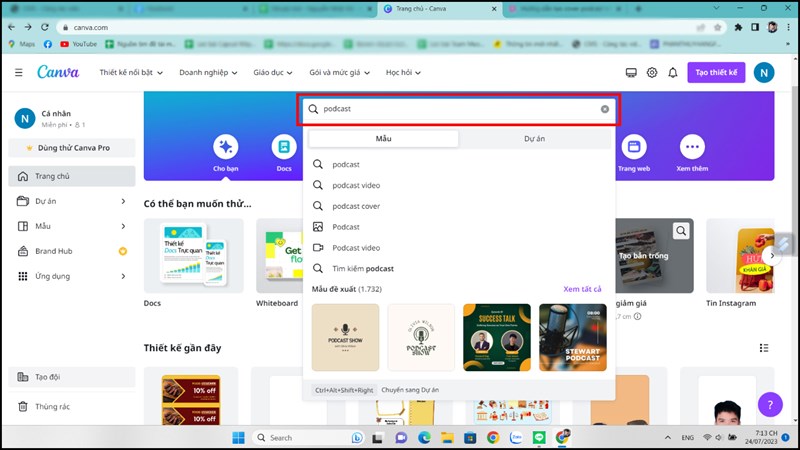Clear the podcast search text
Image resolution: width=800 pixels, height=450 pixels.
605,109
